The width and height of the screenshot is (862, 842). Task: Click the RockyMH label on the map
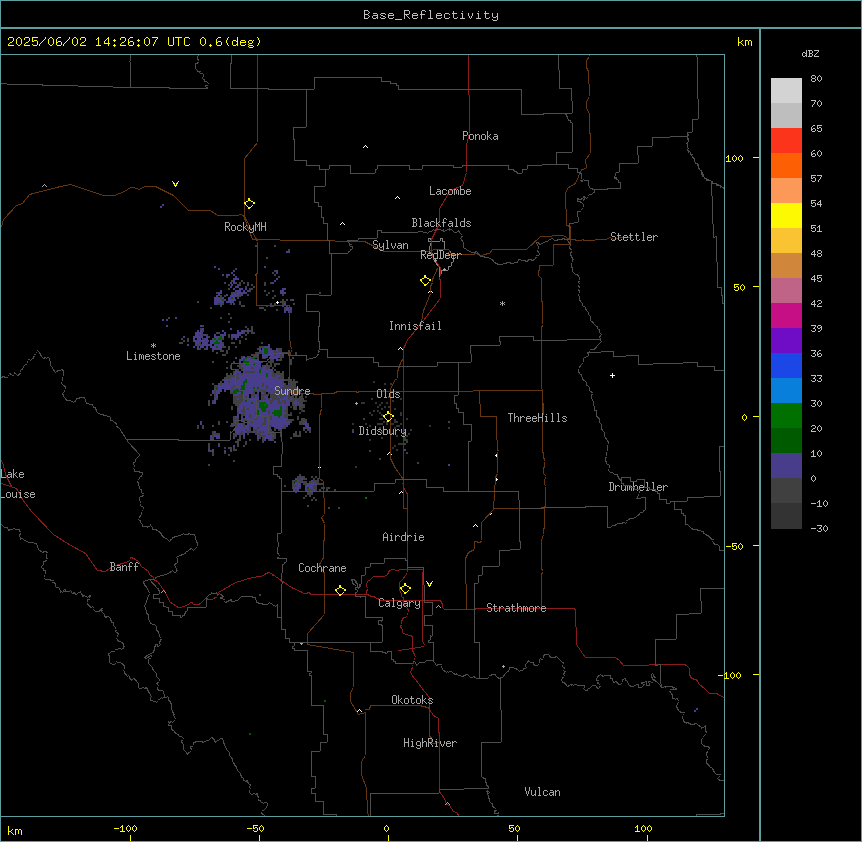(x=245, y=227)
